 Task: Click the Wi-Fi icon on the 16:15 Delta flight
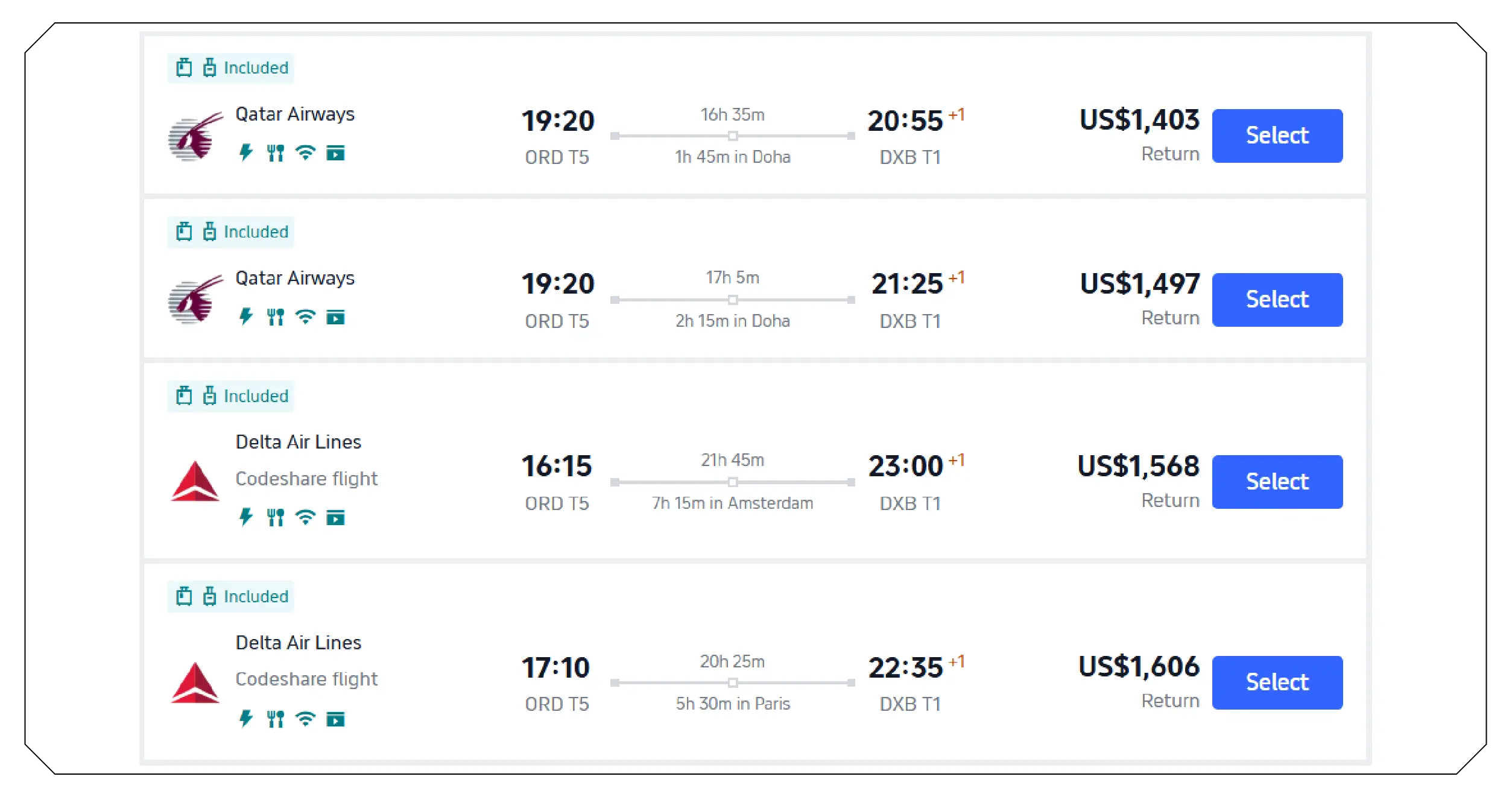306,517
